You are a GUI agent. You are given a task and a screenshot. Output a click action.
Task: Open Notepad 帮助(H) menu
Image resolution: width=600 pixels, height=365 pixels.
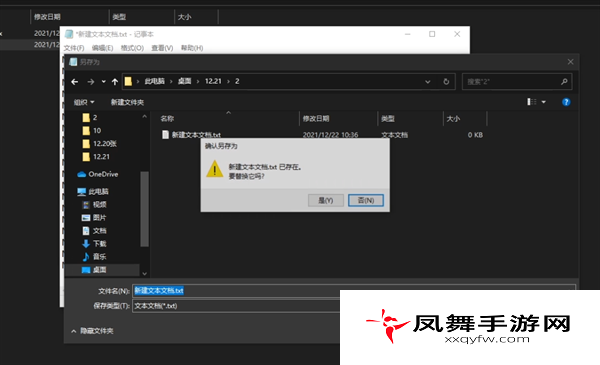coord(192,48)
